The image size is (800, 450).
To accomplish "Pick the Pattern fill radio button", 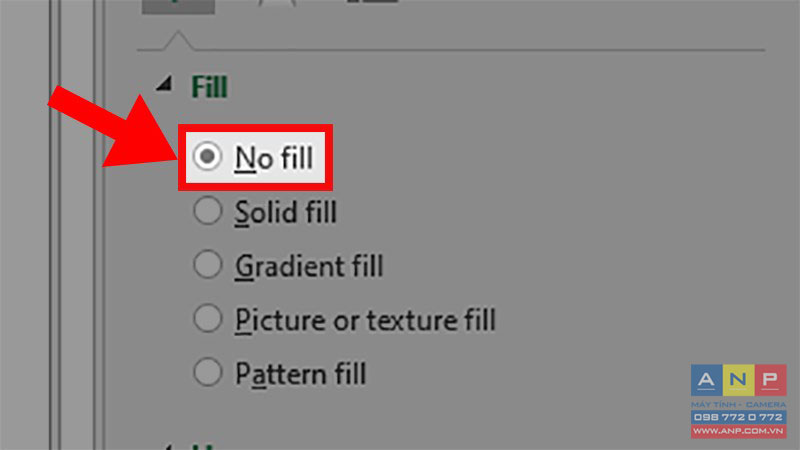I will [207, 372].
